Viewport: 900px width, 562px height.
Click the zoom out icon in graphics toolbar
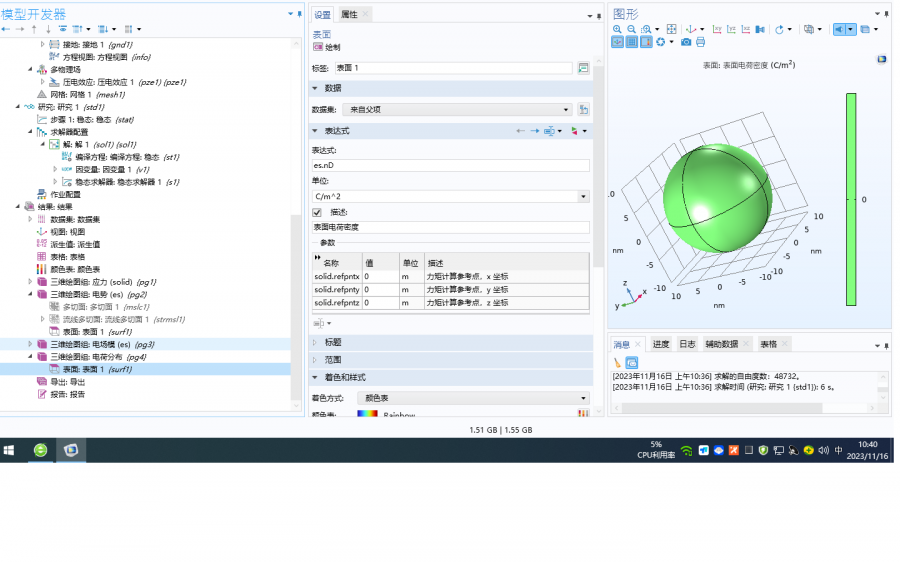click(x=632, y=29)
